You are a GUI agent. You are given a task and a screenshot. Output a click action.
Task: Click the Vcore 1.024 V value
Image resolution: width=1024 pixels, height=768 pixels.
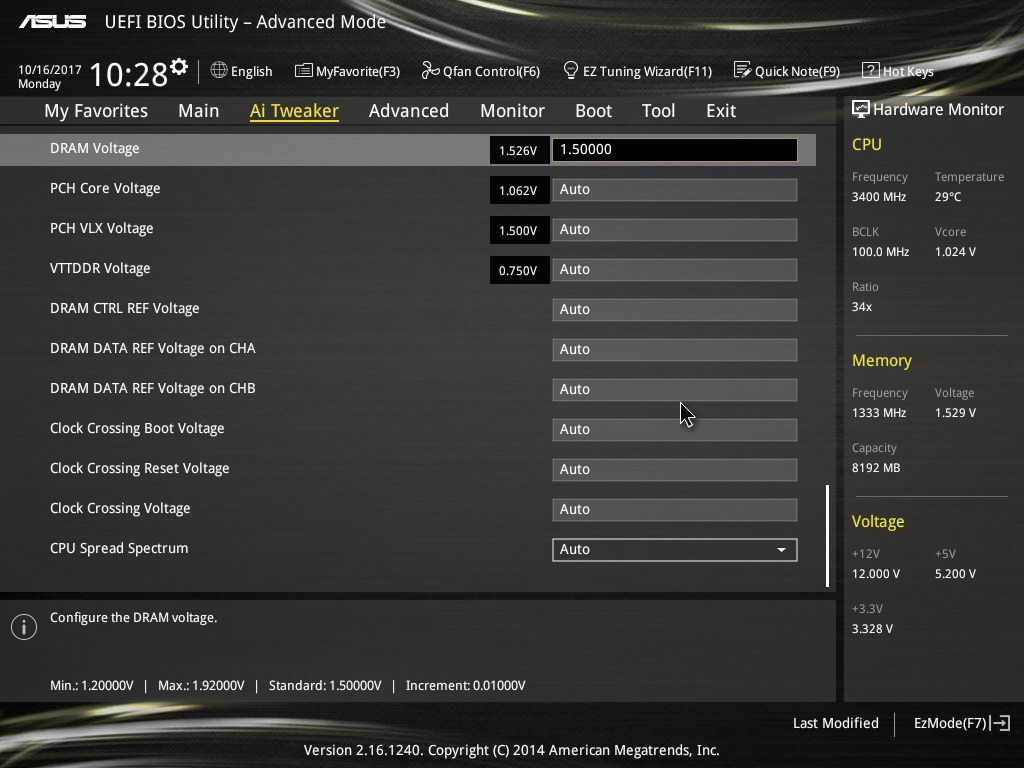(955, 251)
